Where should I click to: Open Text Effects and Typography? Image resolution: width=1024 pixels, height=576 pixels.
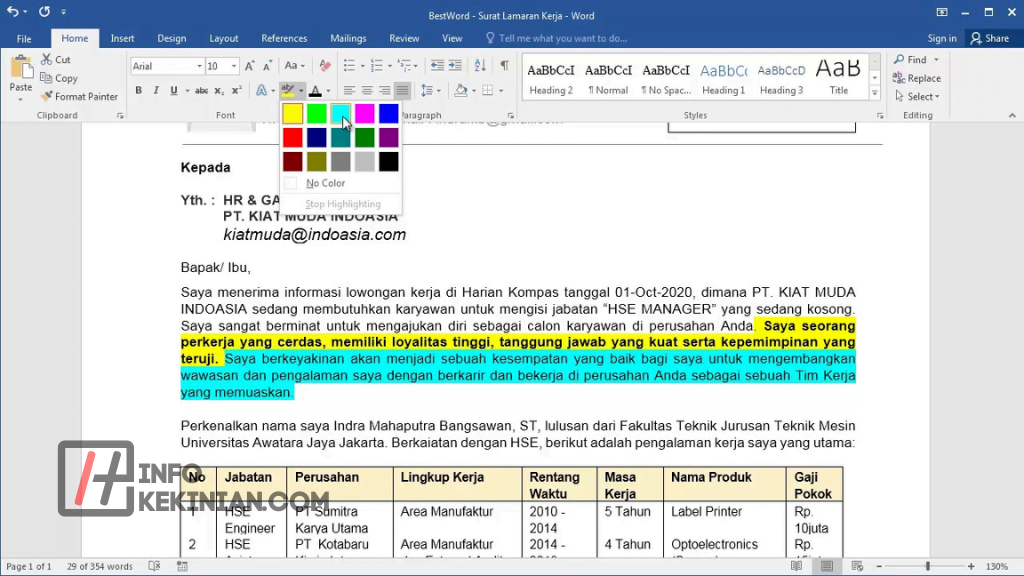tap(261, 91)
